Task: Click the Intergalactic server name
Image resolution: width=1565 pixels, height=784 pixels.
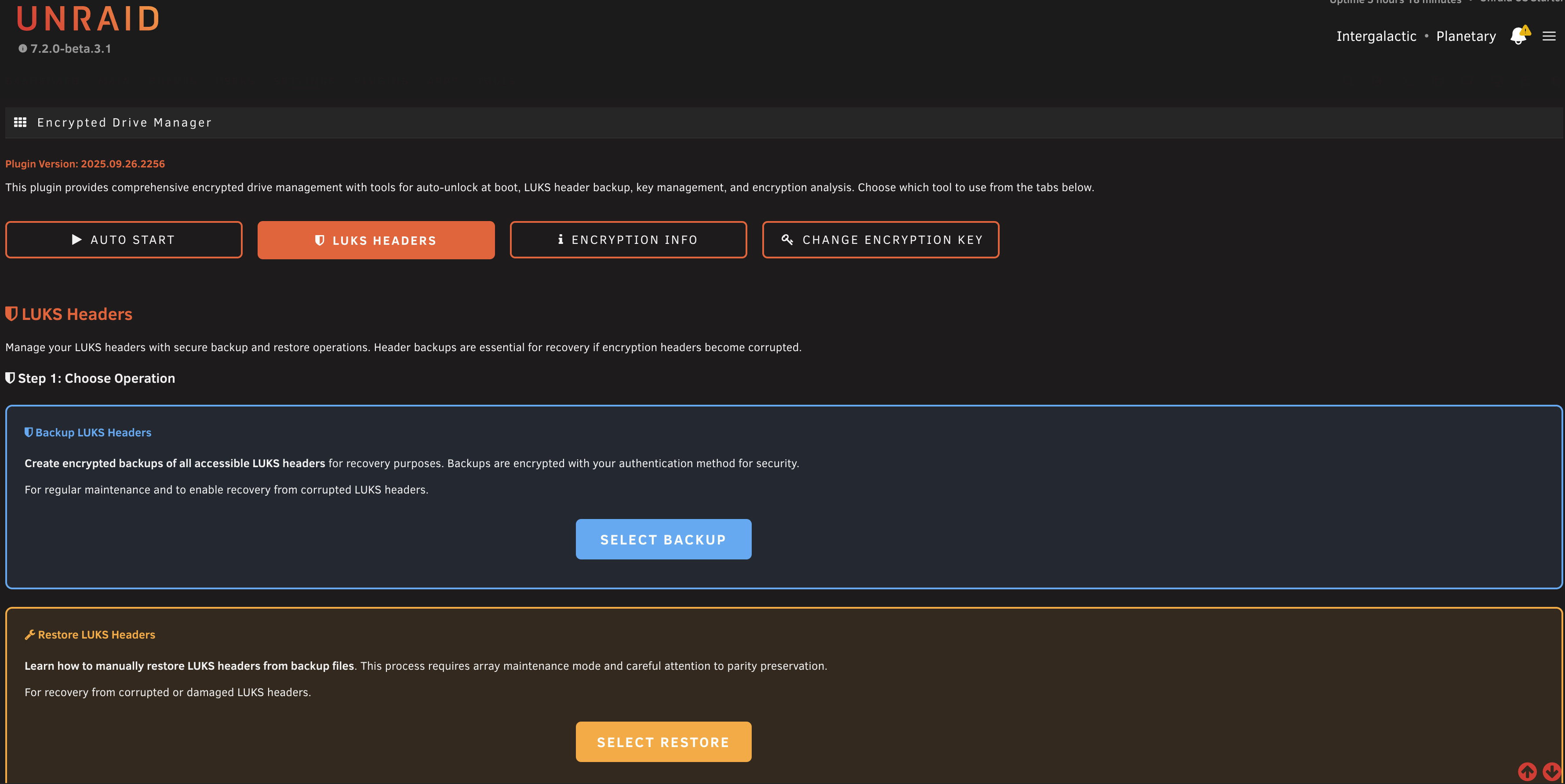Action: (1376, 36)
